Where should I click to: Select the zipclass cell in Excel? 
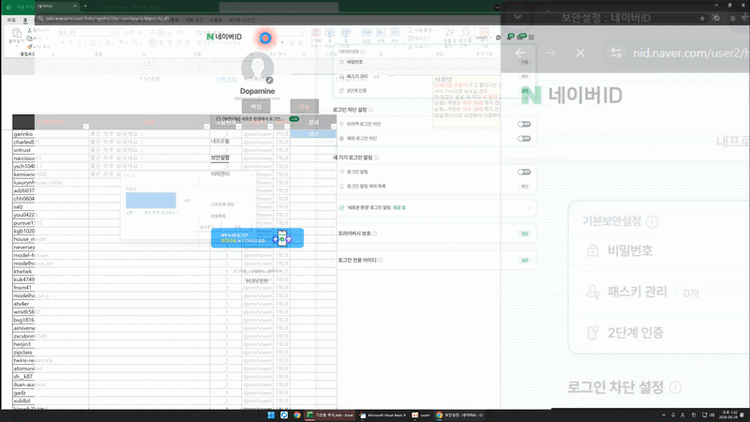(50, 352)
